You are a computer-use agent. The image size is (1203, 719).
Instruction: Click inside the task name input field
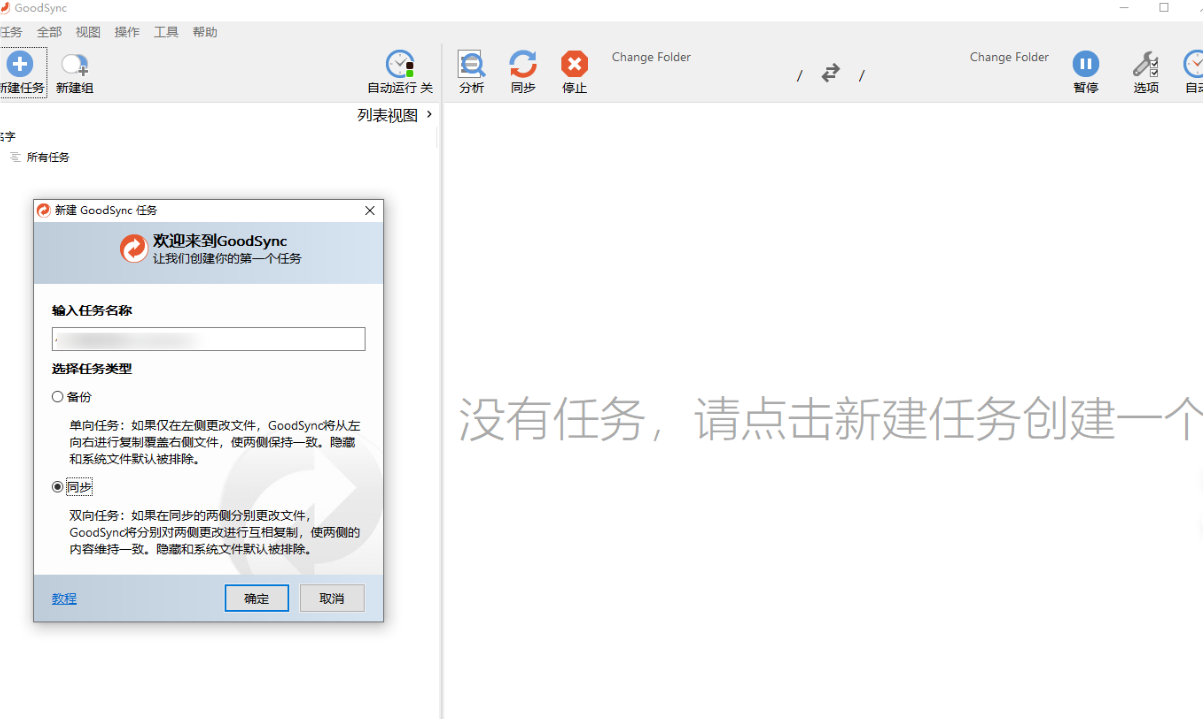(208, 339)
